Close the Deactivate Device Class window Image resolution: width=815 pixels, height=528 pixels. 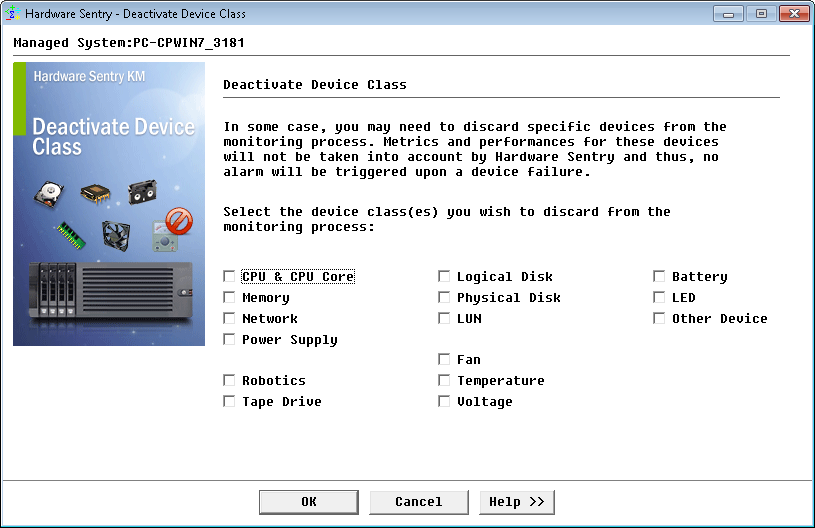pos(794,14)
